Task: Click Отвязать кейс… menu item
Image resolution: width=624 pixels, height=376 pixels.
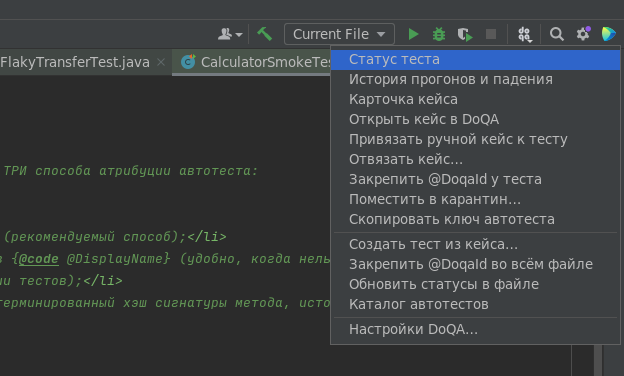Action: pos(475,159)
